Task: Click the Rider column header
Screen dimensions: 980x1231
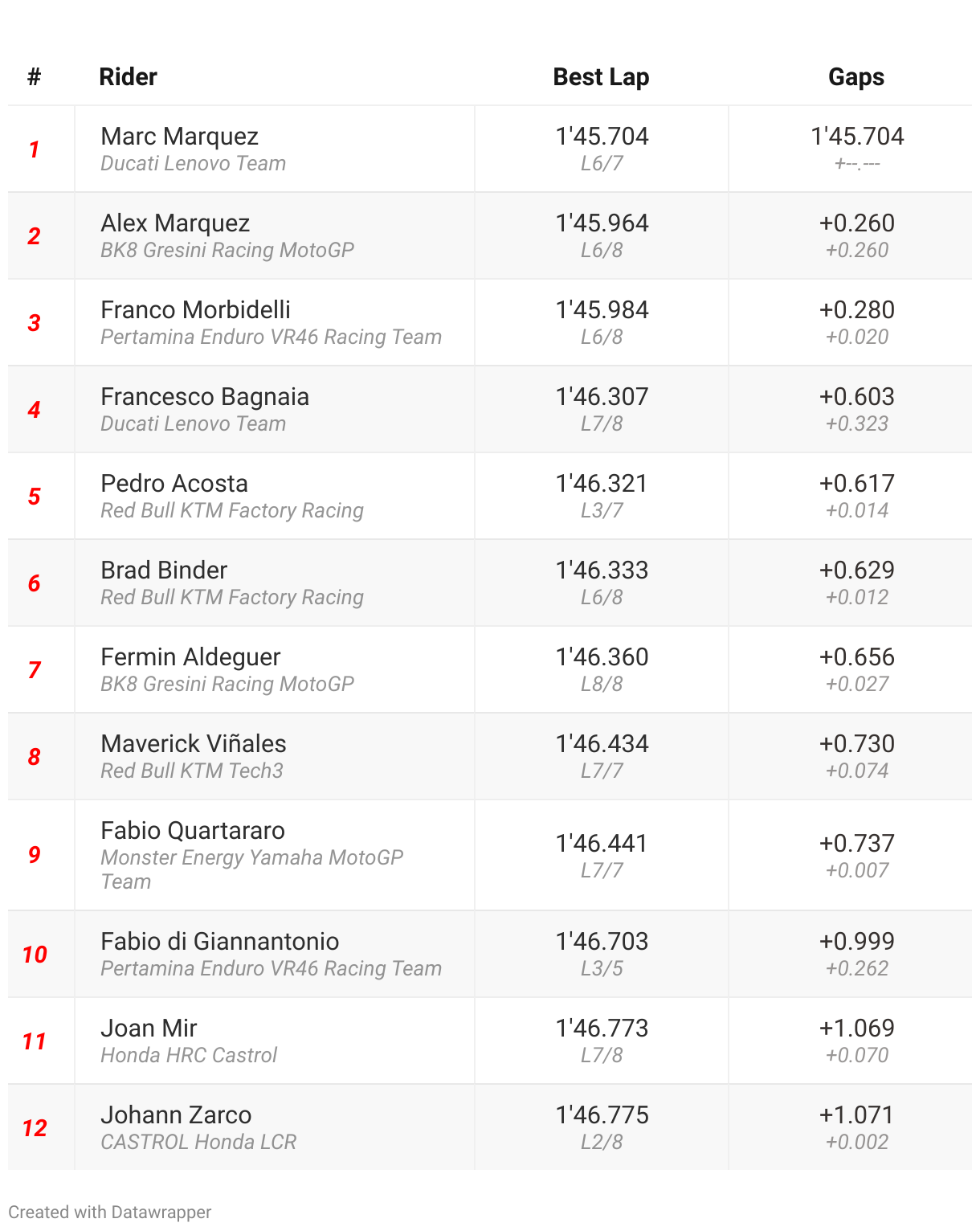Action: coord(128,77)
